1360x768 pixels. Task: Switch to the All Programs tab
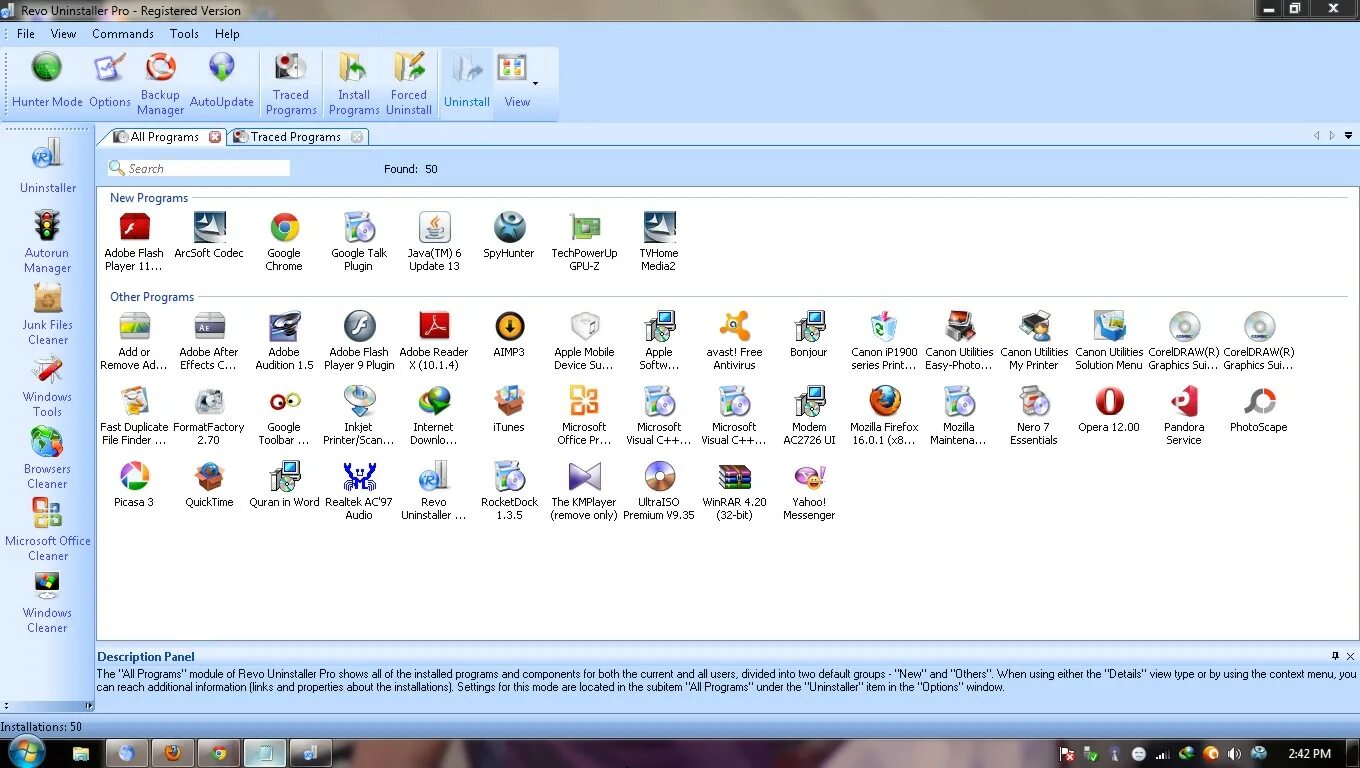(x=165, y=137)
